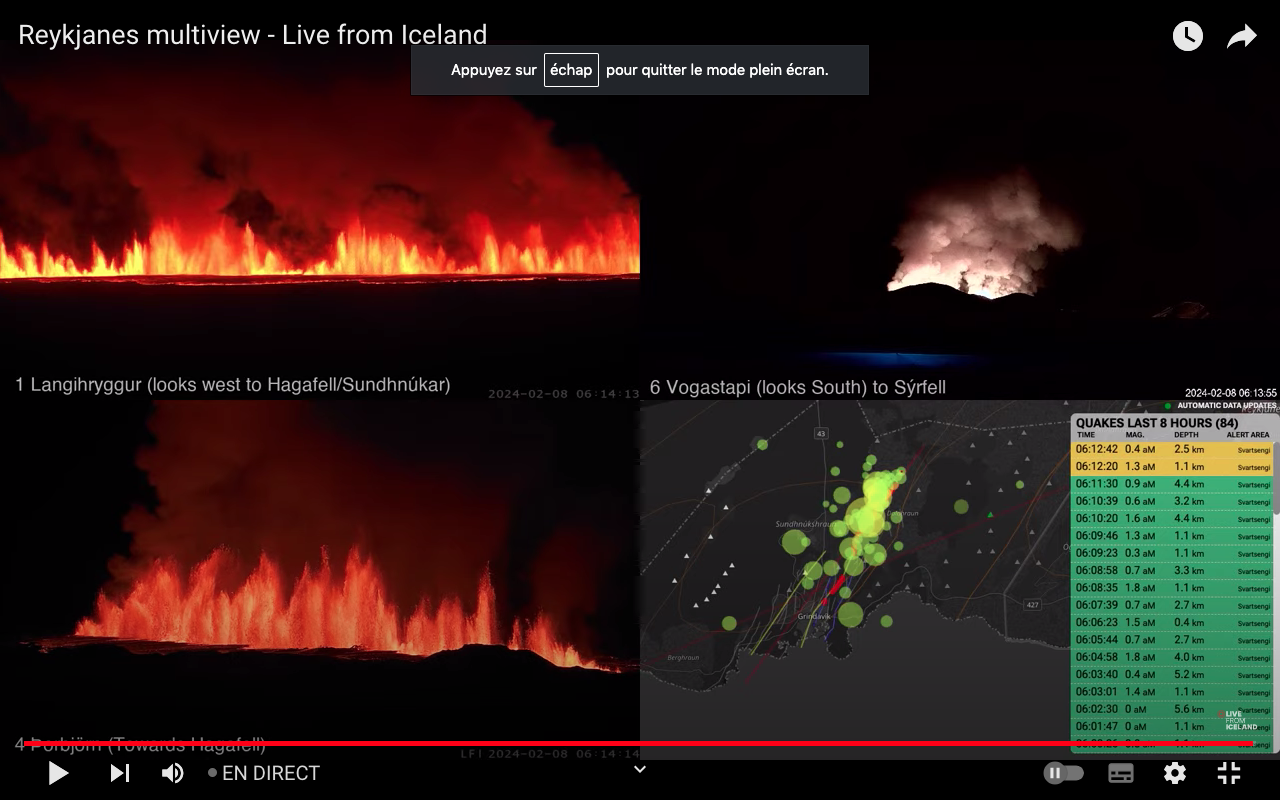Click the video title Reykjanes multiview
The width and height of the screenshot is (1280, 800).
click(x=253, y=35)
